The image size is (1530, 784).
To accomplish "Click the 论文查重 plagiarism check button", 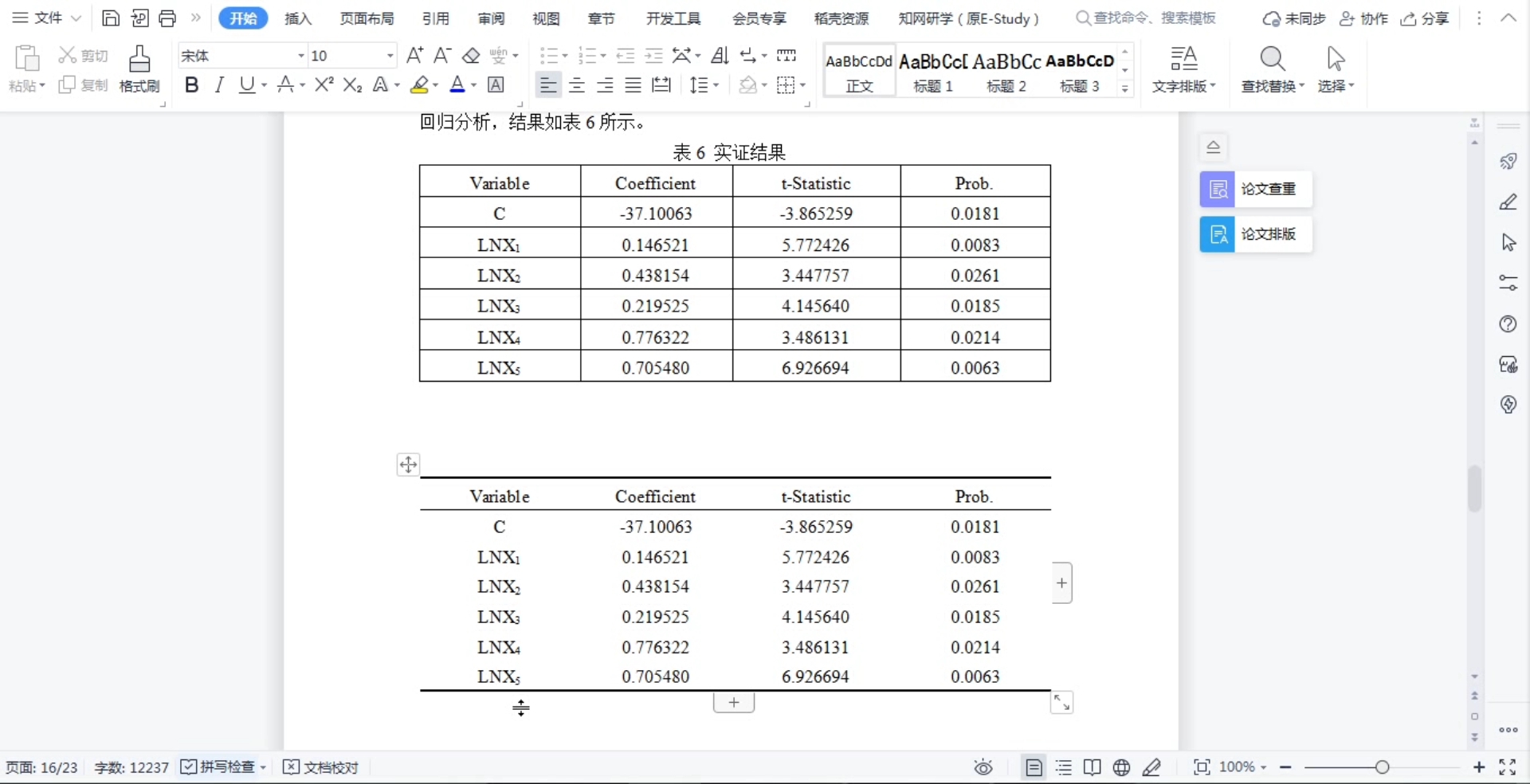I will click(1256, 189).
